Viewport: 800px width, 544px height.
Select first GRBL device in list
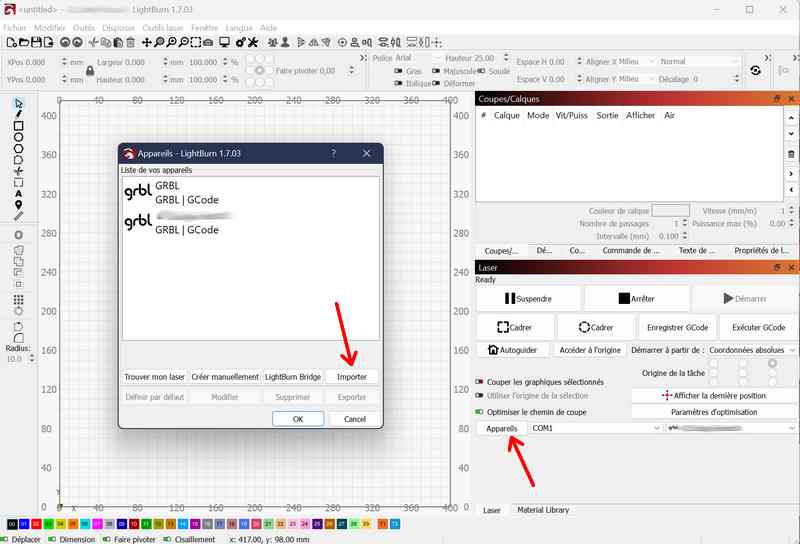[251, 193]
